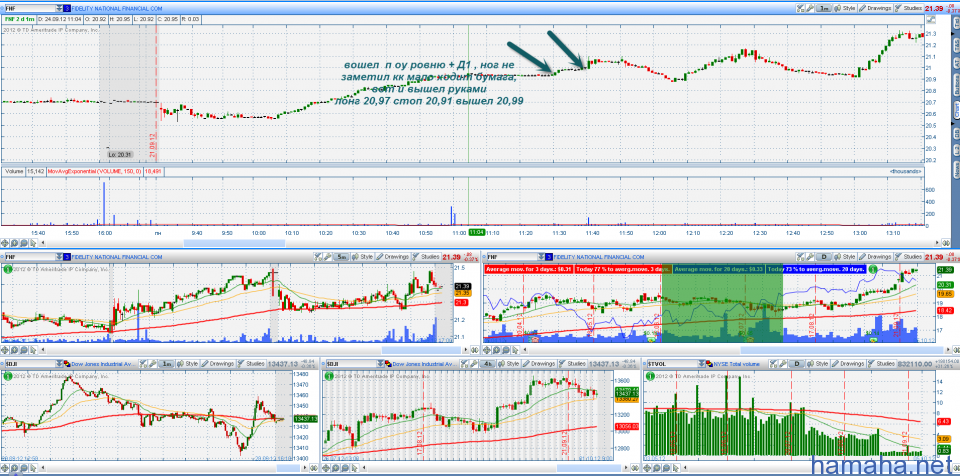Viewport: 960px width, 476px height.
Task: Open FNF symbol dropdown on top chart
Action: click(x=59, y=8)
